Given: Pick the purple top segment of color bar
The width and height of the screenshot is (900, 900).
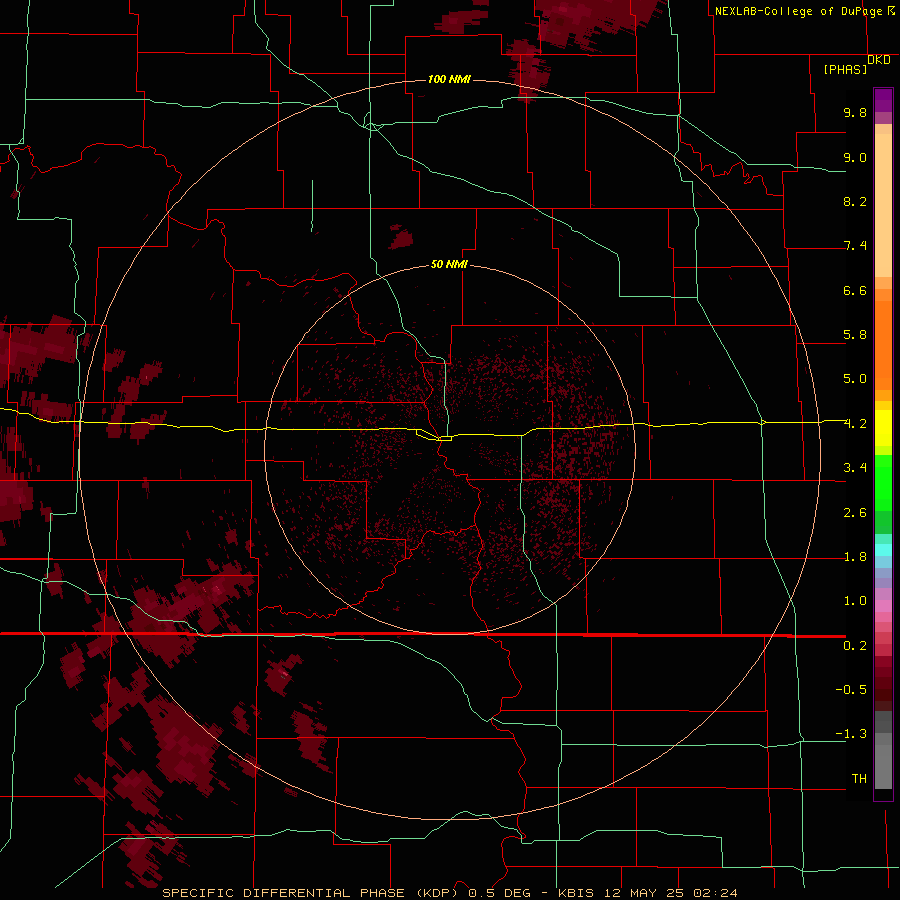Looking at the screenshot, I should click(x=883, y=100).
